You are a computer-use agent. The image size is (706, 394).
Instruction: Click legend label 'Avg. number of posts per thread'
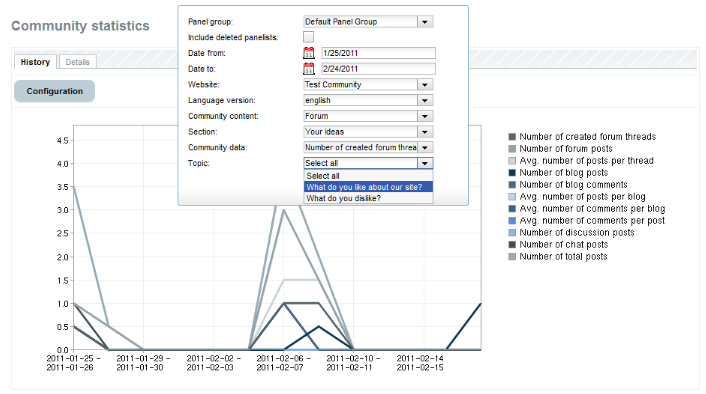[587, 161]
